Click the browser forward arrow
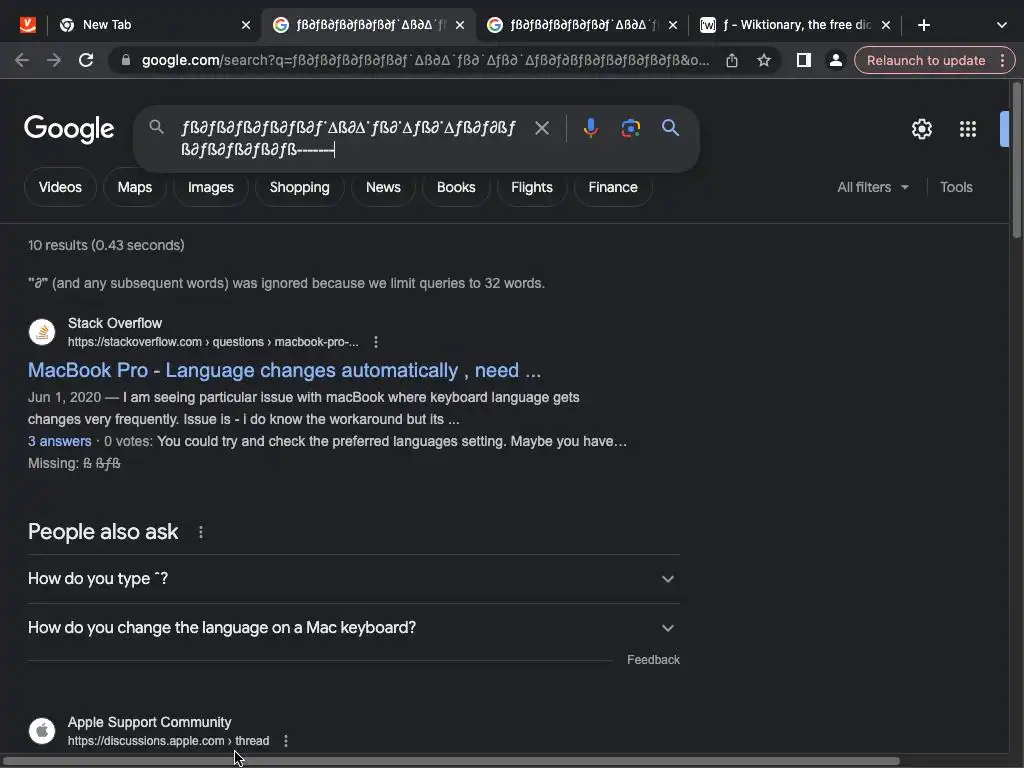Image resolution: width=1024 pixels, height=768 pixels. click(54, 60)
